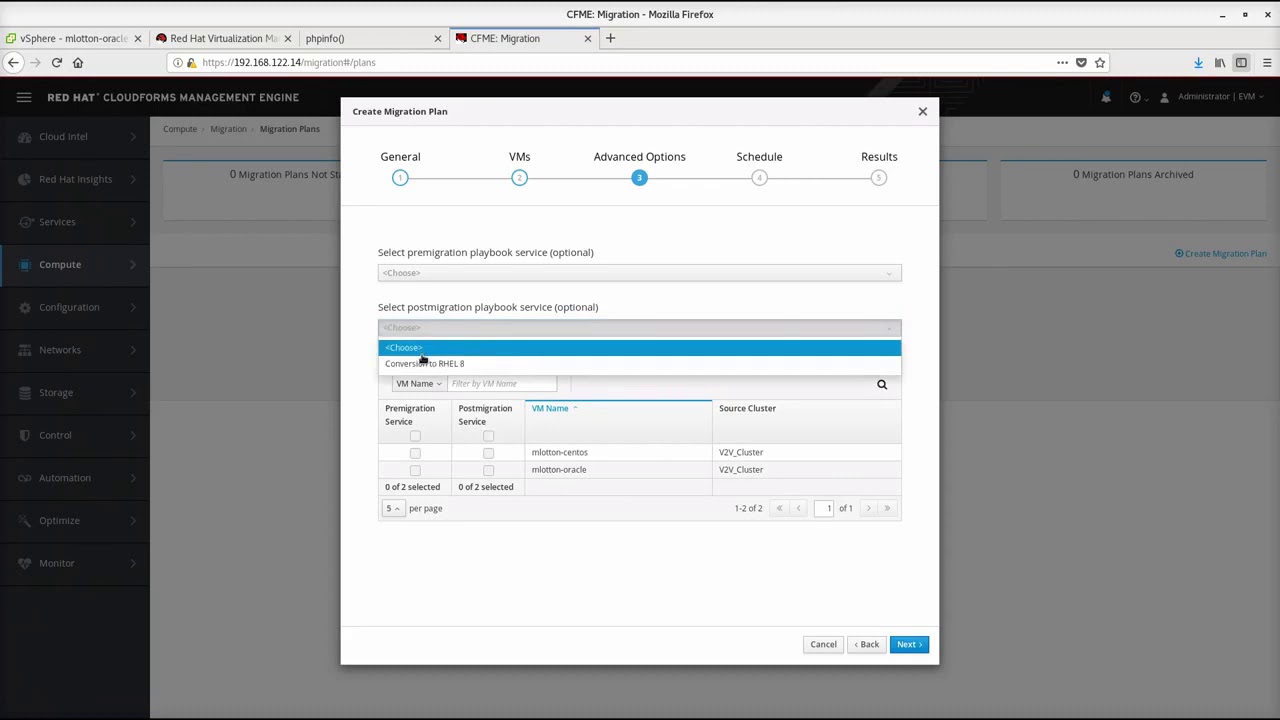Toggle select-all Premigration Service checkbox
Screen dimensions: 1280x720
[415, 436]
